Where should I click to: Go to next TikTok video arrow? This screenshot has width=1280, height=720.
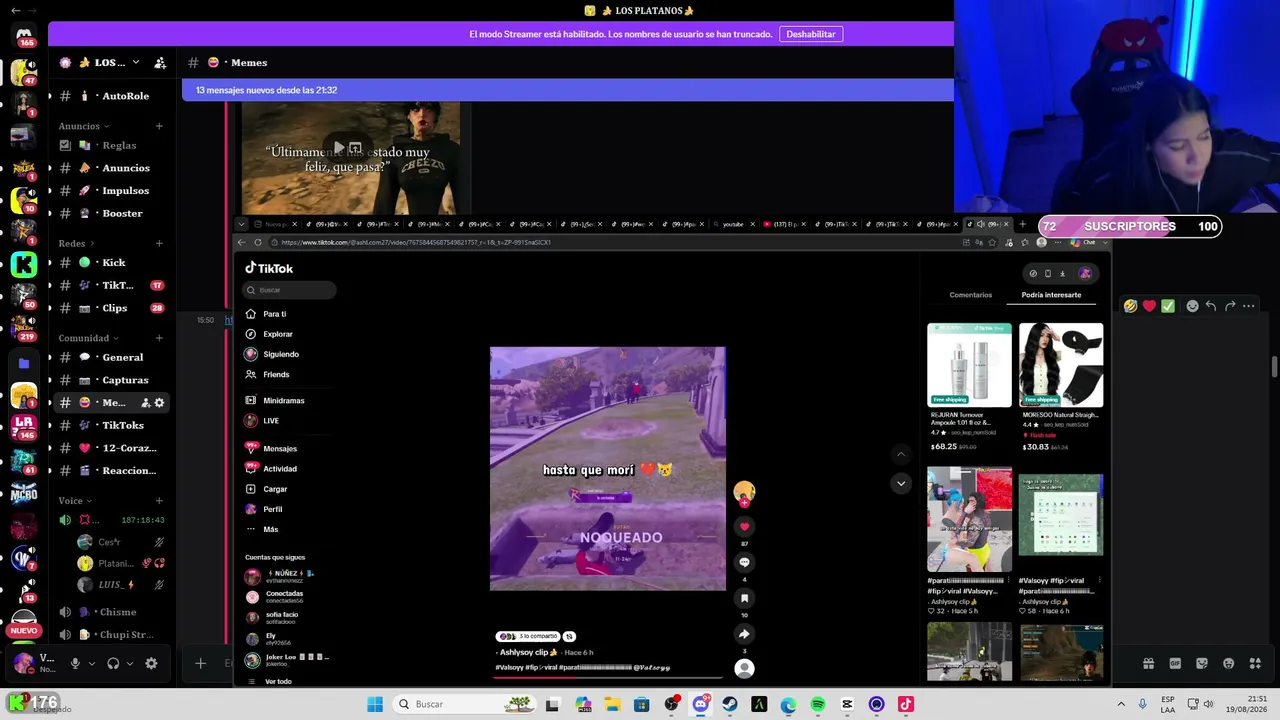tap(901, 484)
